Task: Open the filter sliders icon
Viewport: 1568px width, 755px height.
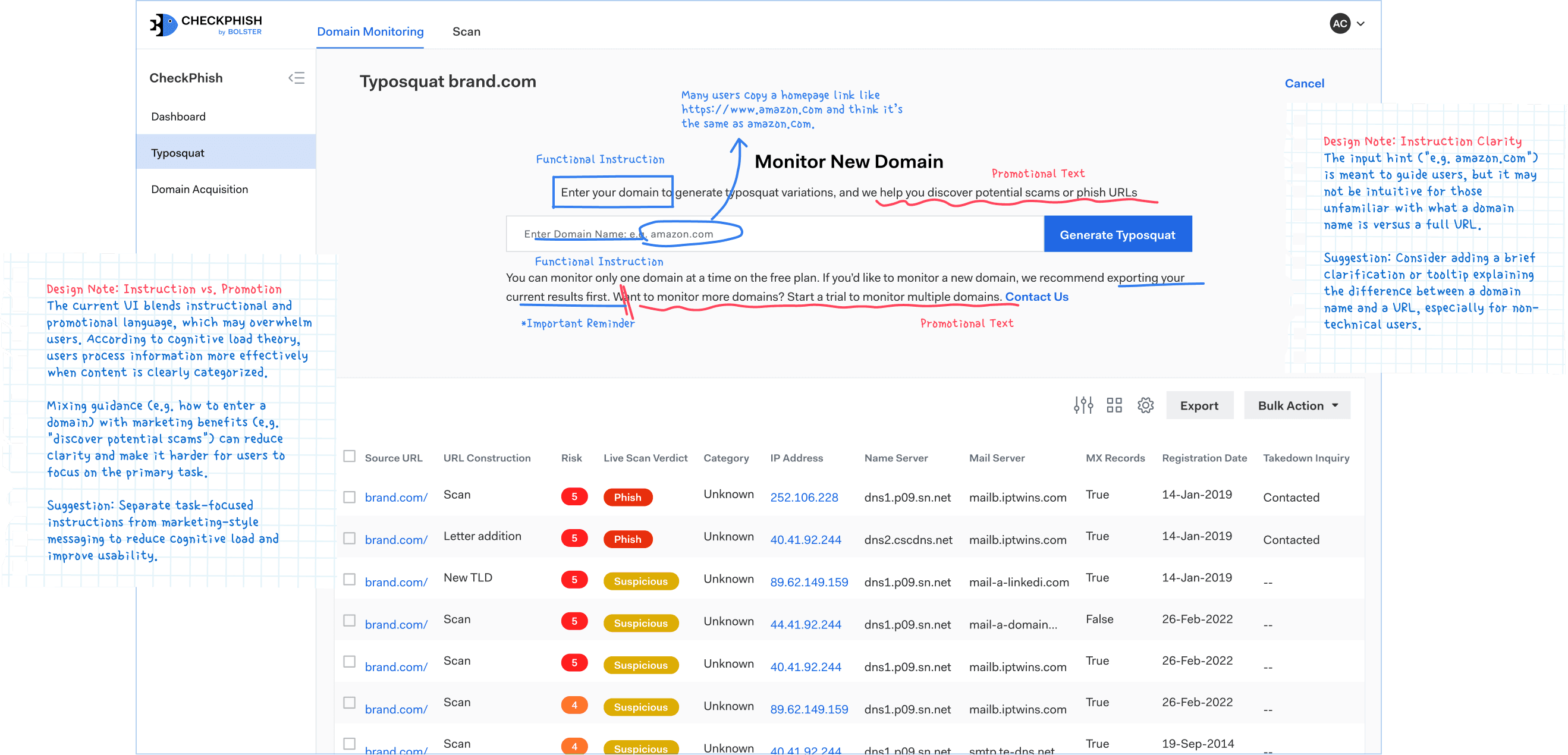Action: click(x=1083, y=405)
